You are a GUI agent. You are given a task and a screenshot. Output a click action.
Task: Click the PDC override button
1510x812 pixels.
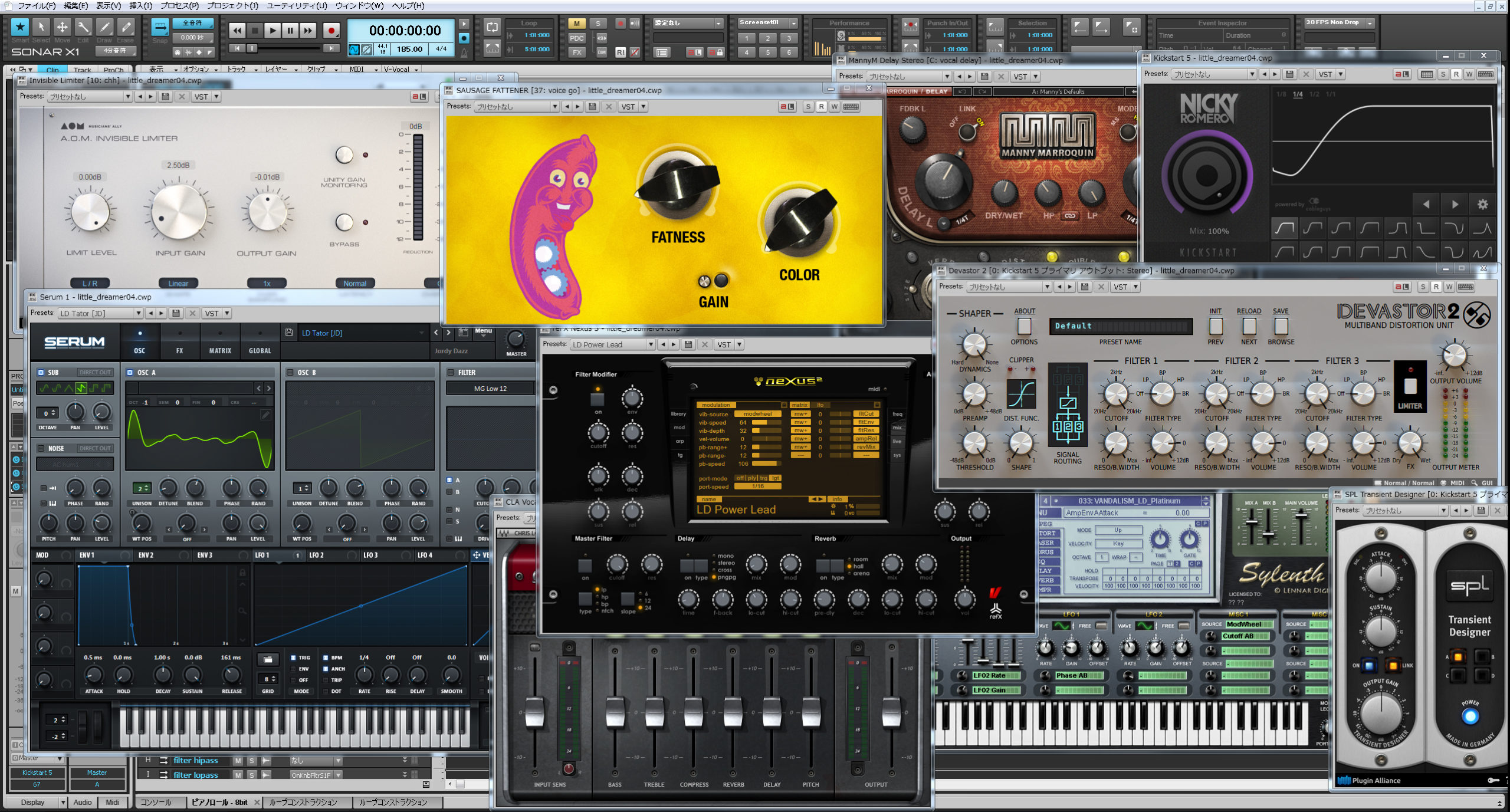coord(576,38)
